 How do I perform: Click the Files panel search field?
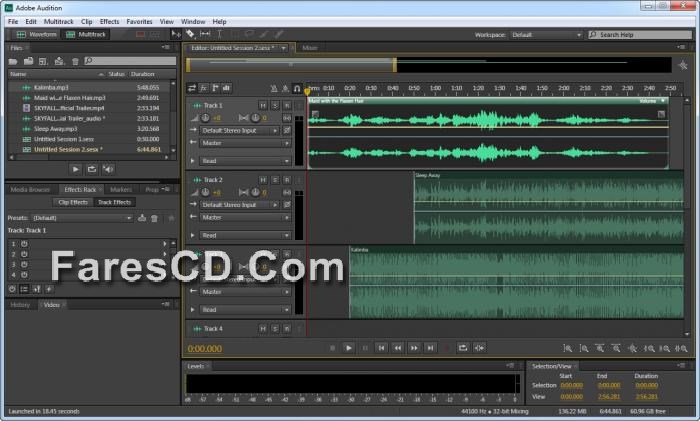(x=130, y=61)
